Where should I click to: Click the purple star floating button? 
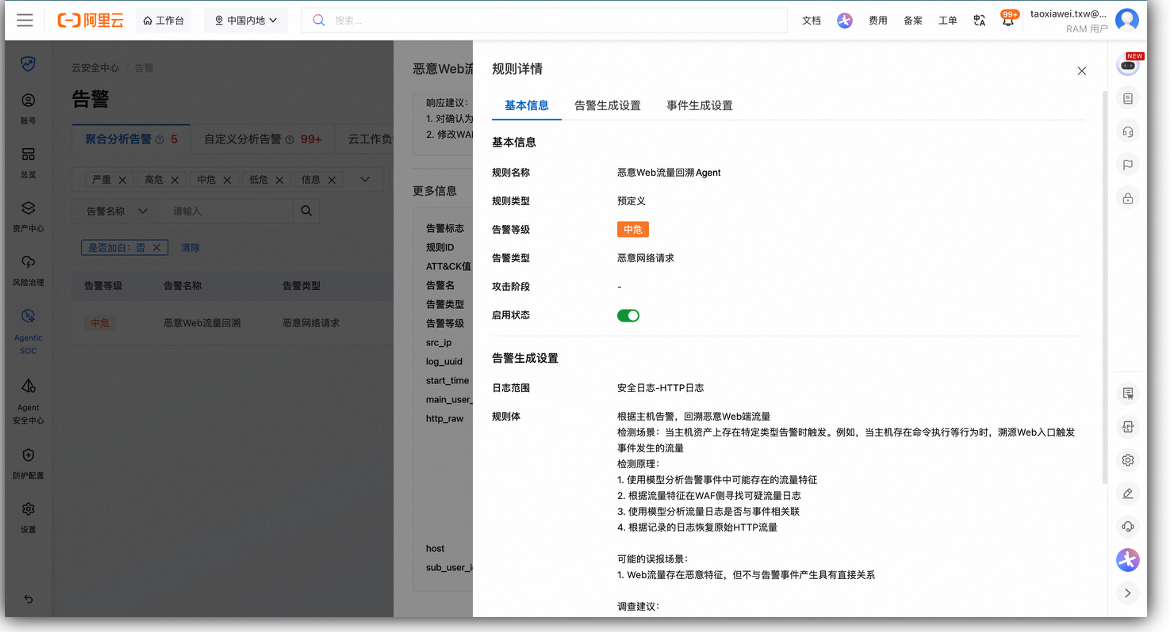(x=1128, y=560)
